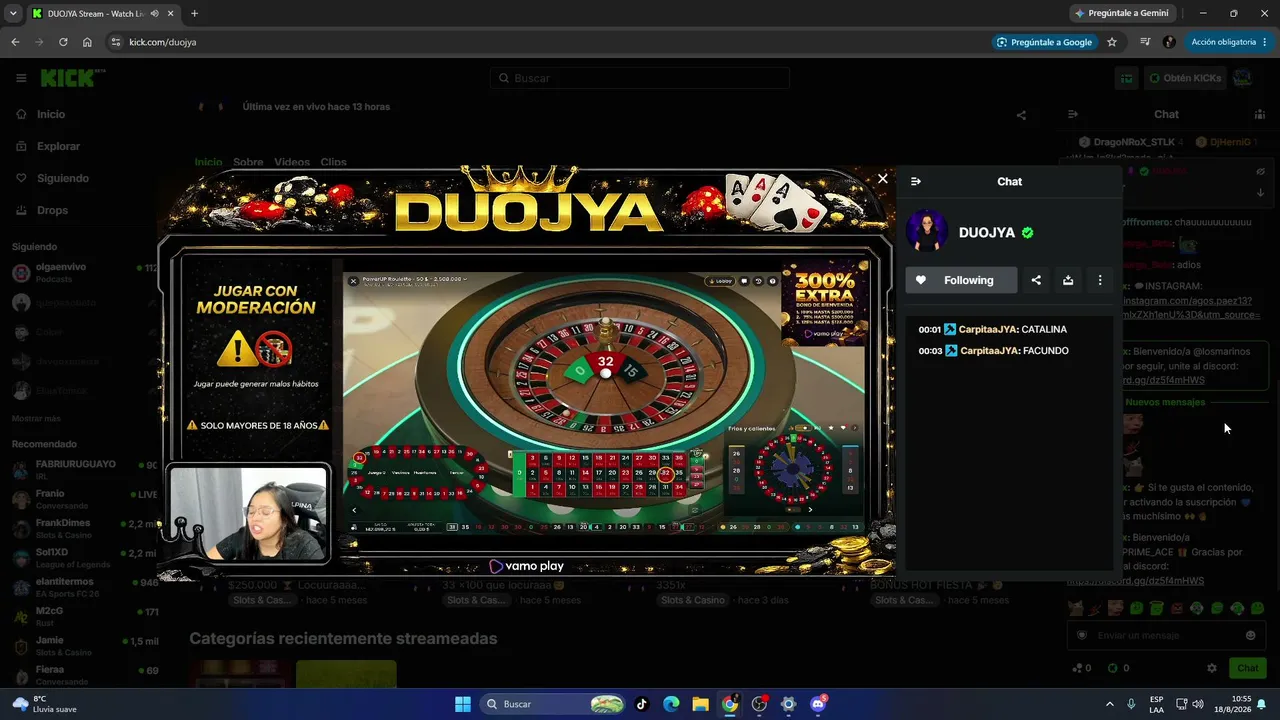This screenshot has width=1280, height=720.
Task: Open DUOJYA's avatar in clip panel
Action: coord(927,232)
